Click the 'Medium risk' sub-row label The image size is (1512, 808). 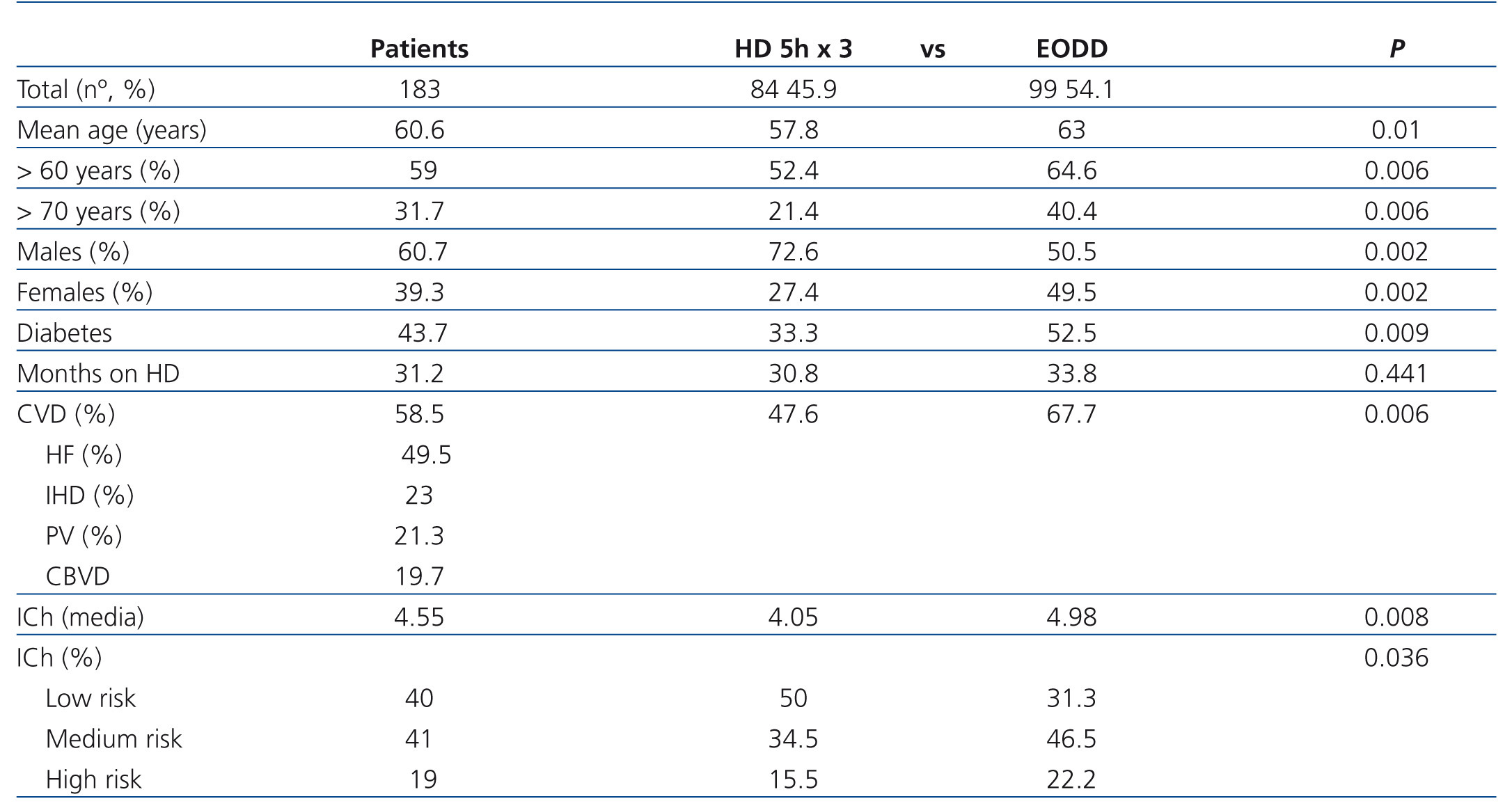(113, 738)
